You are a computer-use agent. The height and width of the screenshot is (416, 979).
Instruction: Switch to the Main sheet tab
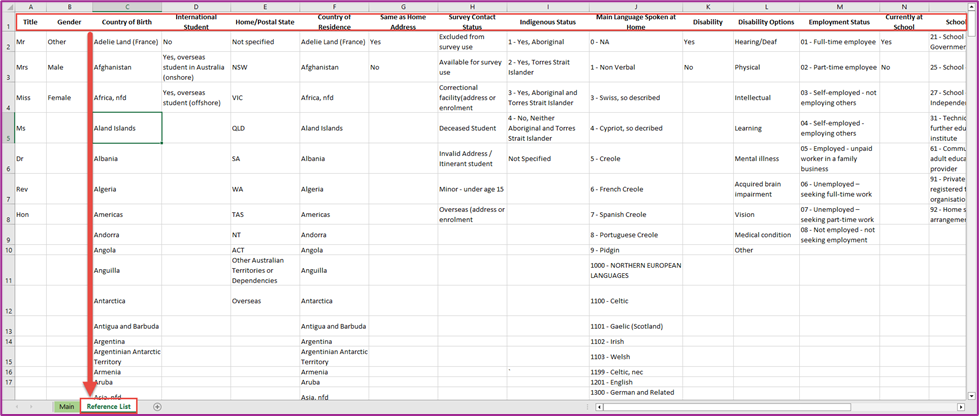pos(67,407)
